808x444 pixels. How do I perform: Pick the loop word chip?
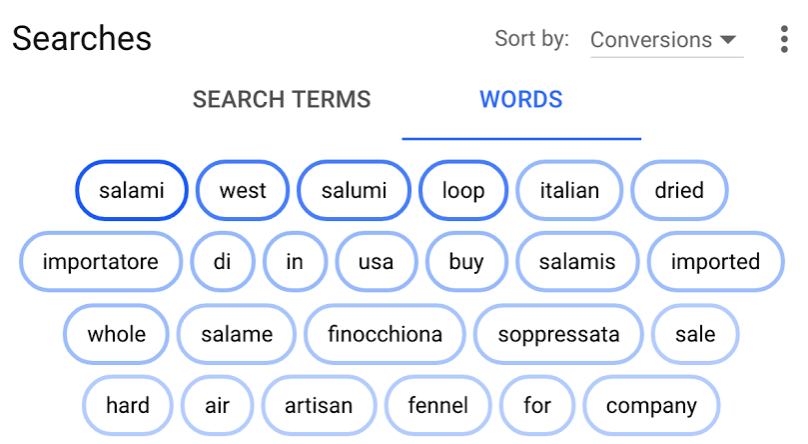click(x=463, y=191)
